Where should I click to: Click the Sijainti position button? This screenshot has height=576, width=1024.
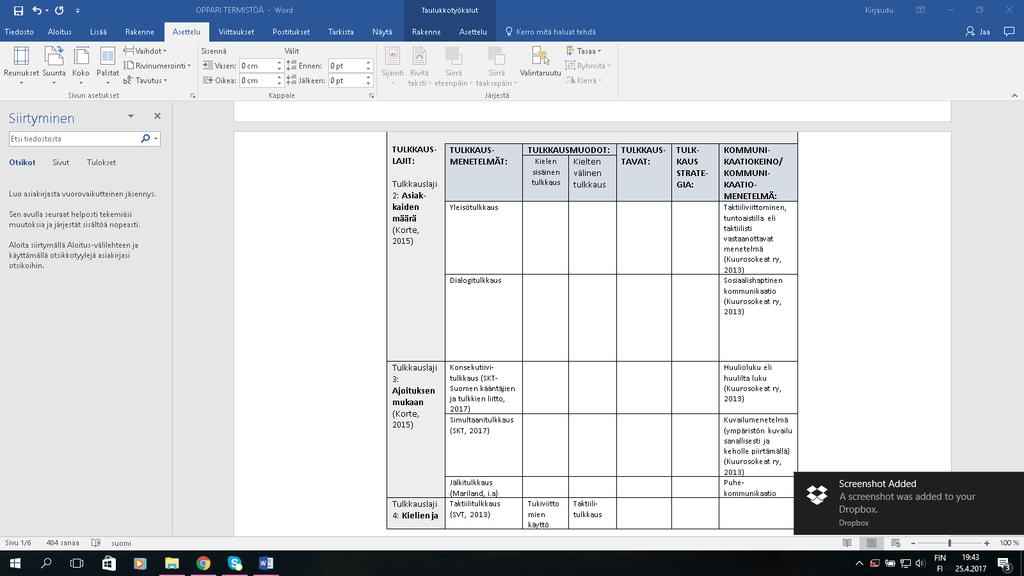pos(392,66)
